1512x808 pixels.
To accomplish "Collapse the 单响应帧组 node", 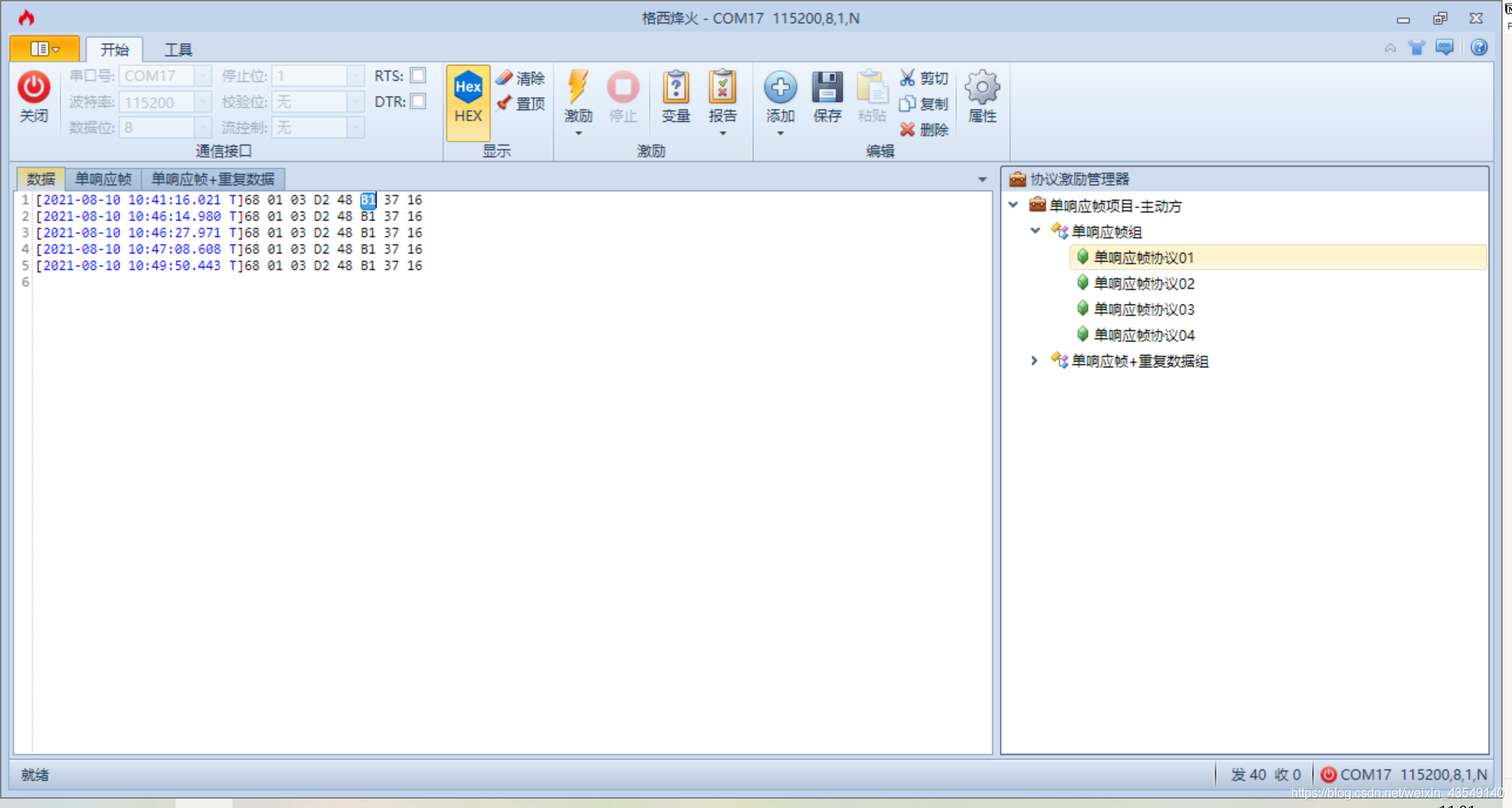I will pos(1035,231).
